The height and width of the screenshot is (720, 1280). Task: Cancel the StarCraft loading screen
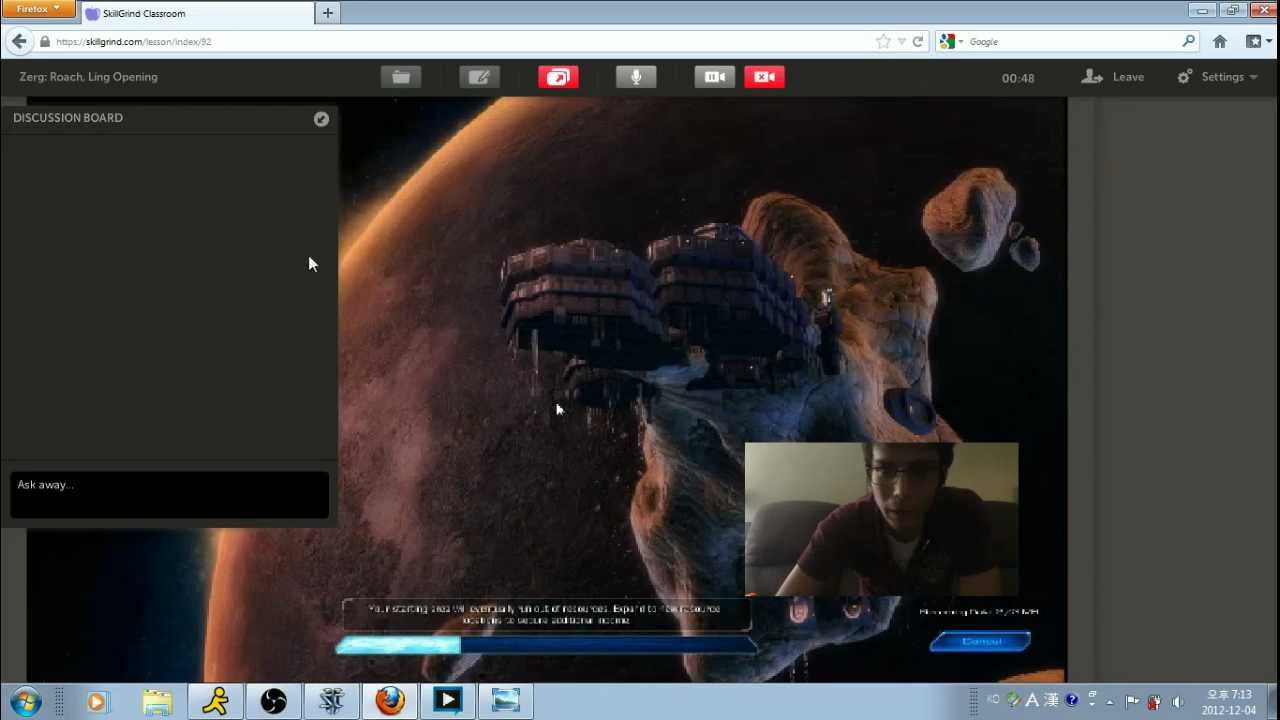[980, 642]
